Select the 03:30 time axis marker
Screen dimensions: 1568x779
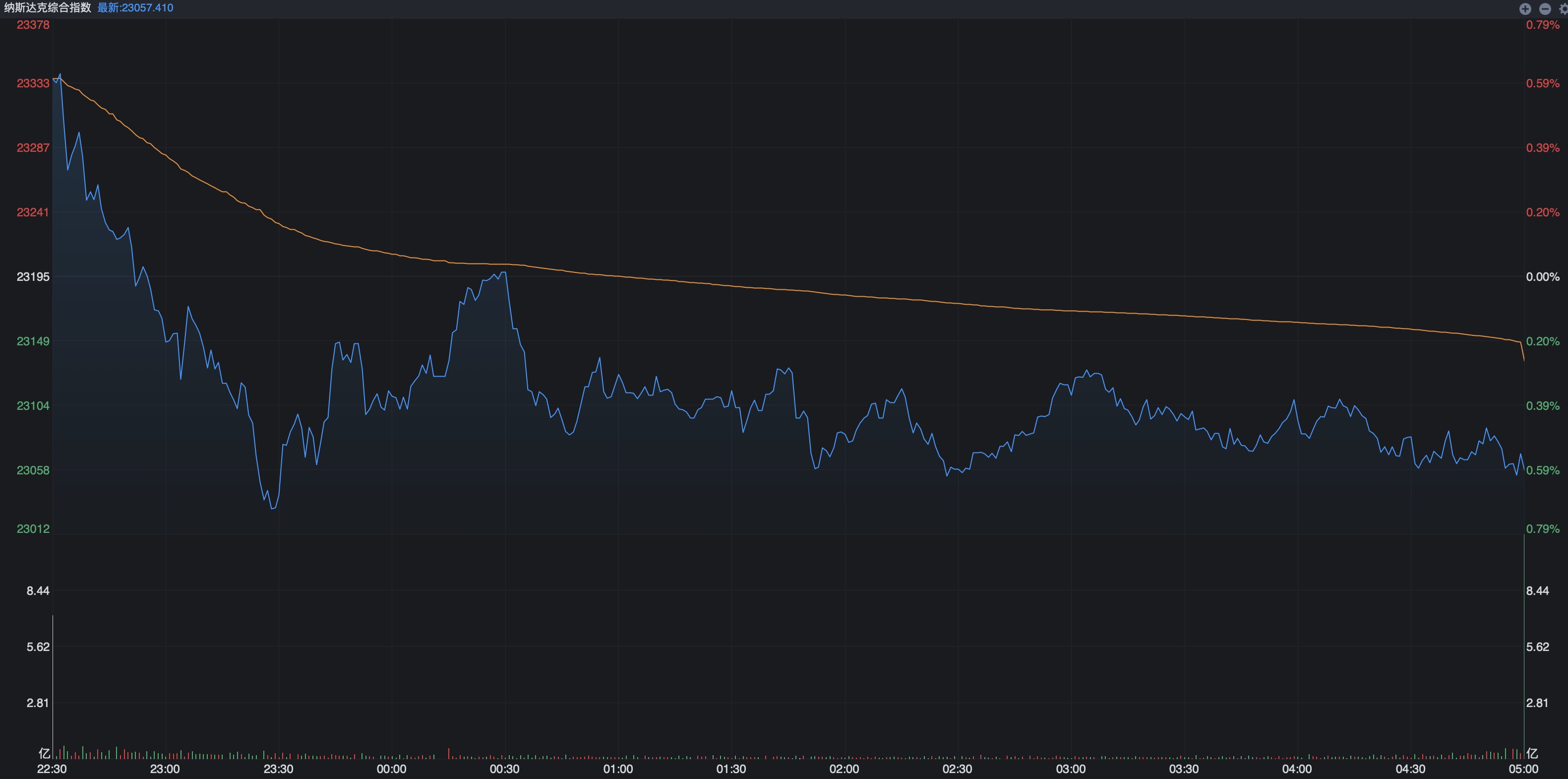(x=1183, y=769)
